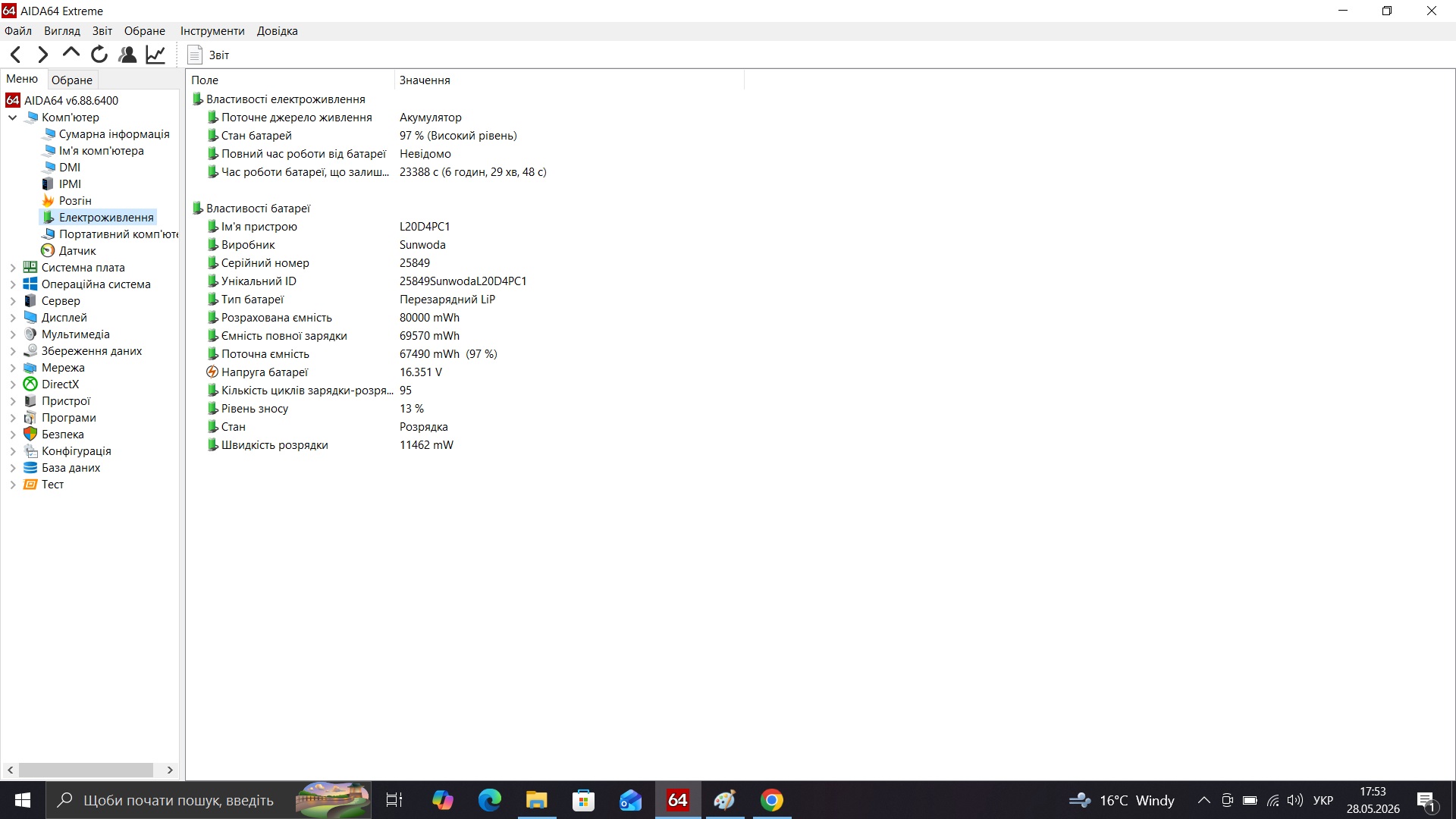
Task: Click the Програми icon in tree
Action: 30,418
